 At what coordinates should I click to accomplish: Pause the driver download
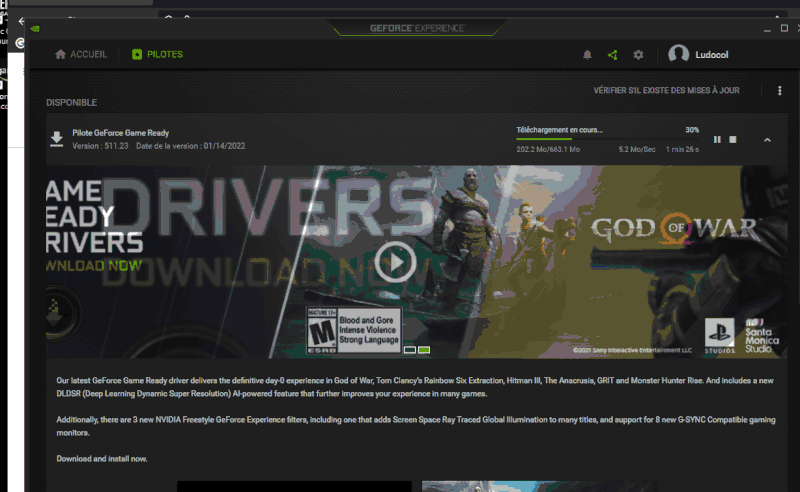(717, 139)
